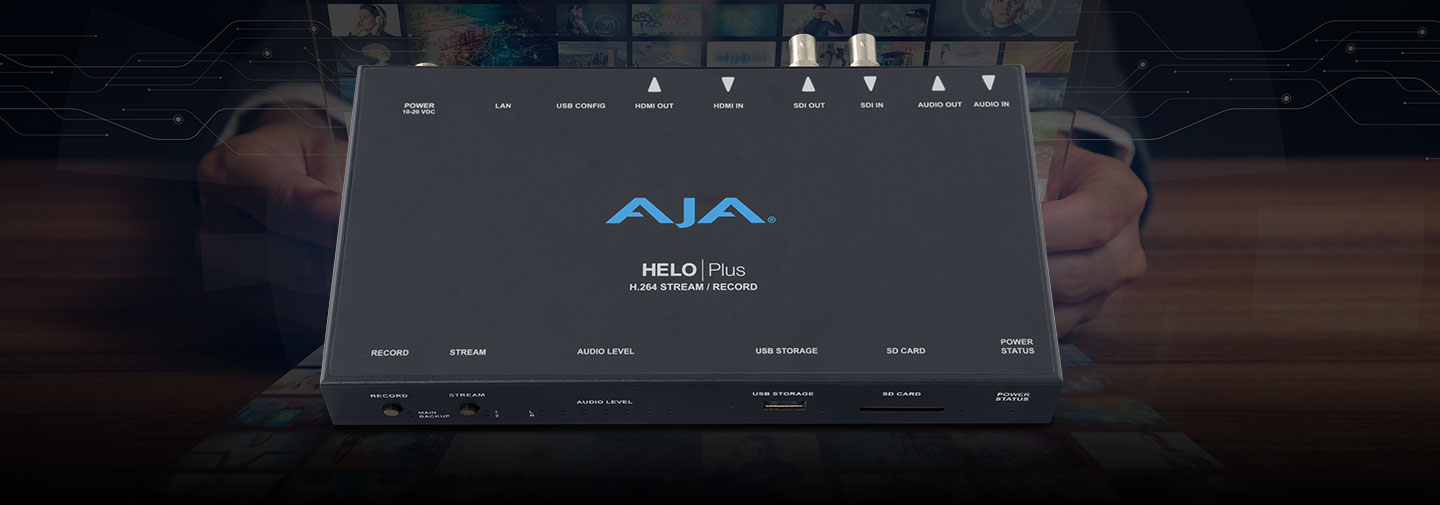Click the arrow above SDI IN label
Image resolution: width=1440 pixels, height=505 pixels.
[x=870, y=85]
